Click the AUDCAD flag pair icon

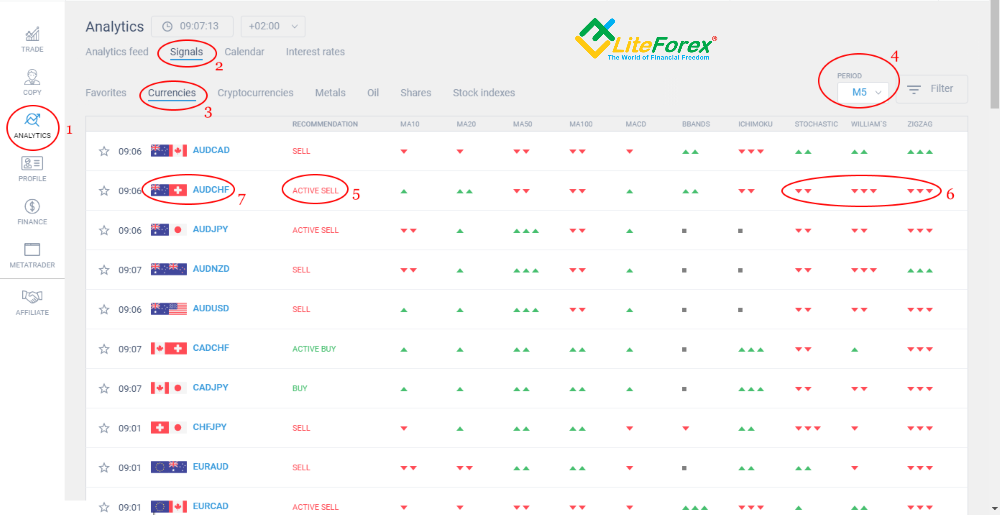point(169,150)
